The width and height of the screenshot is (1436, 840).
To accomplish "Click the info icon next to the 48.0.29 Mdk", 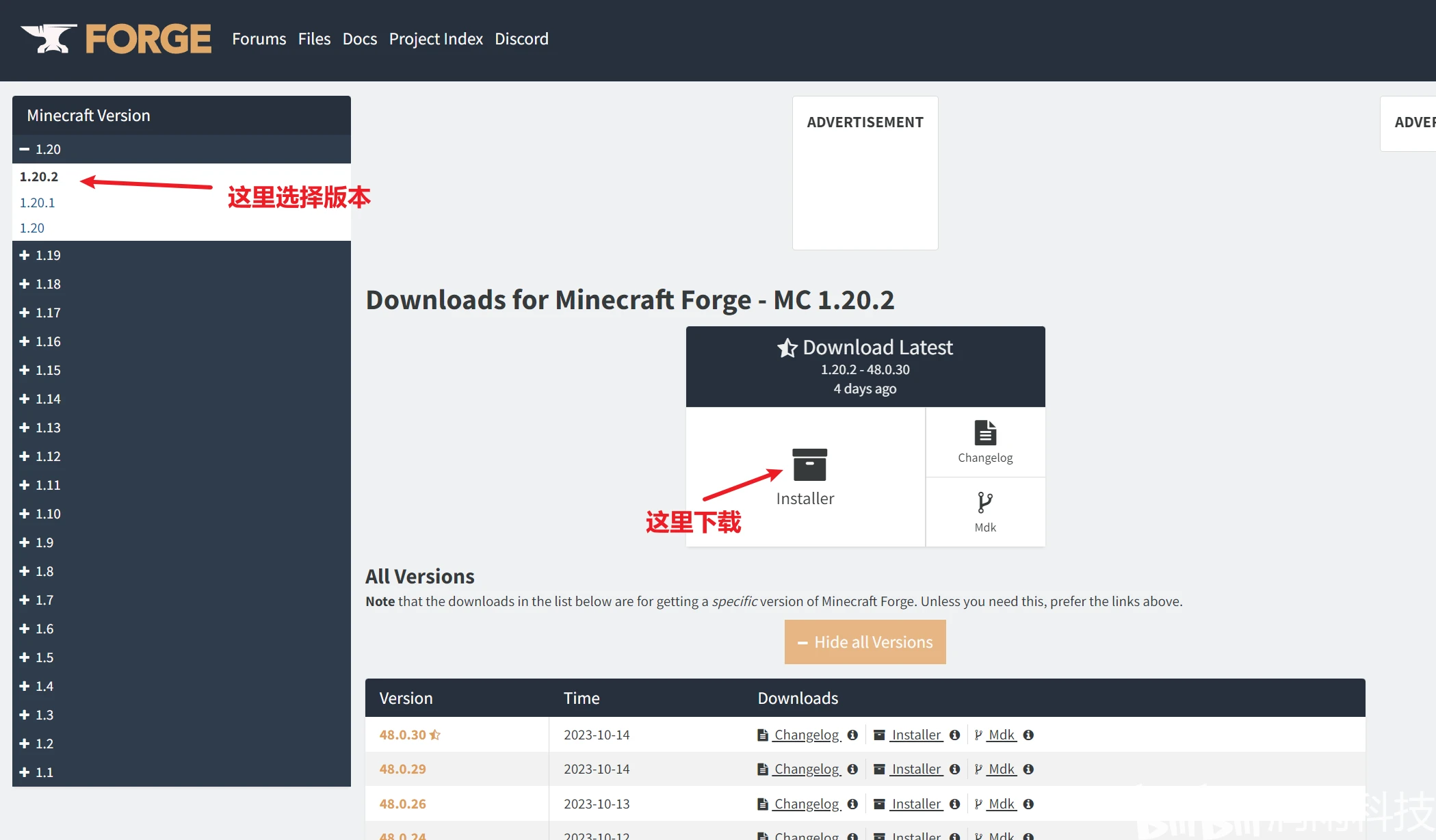I will [1028, 769].
